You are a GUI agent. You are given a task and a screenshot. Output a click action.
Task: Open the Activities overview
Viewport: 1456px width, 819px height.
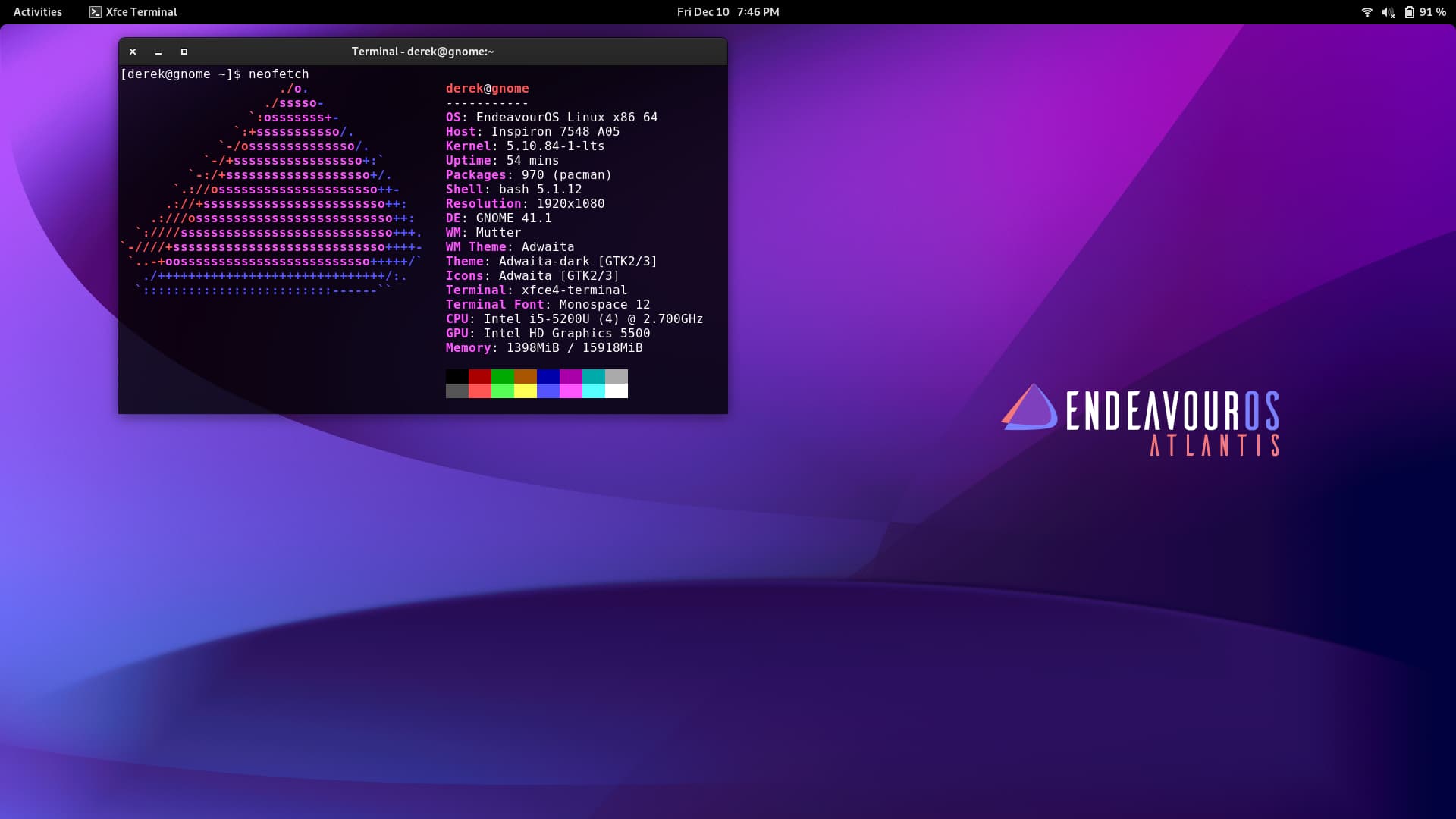tap(37, 11)
